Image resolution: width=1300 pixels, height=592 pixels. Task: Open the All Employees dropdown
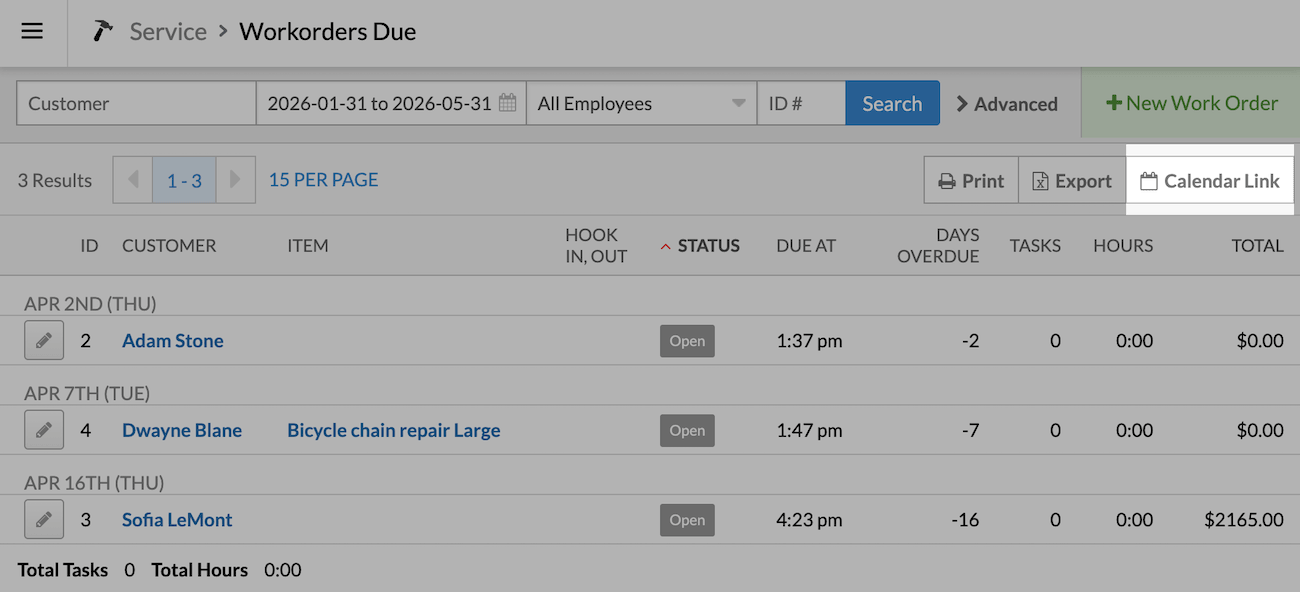point(641,103)
